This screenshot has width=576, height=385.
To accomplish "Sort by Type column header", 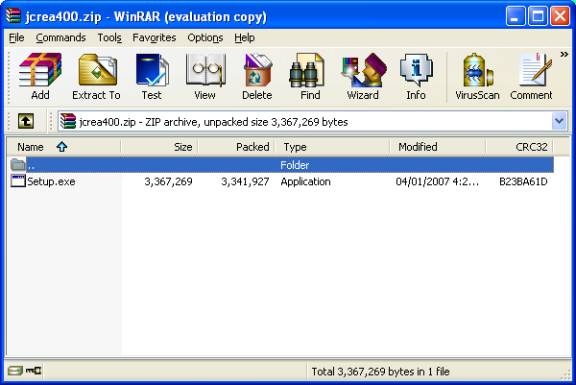I will coord(332,147).
